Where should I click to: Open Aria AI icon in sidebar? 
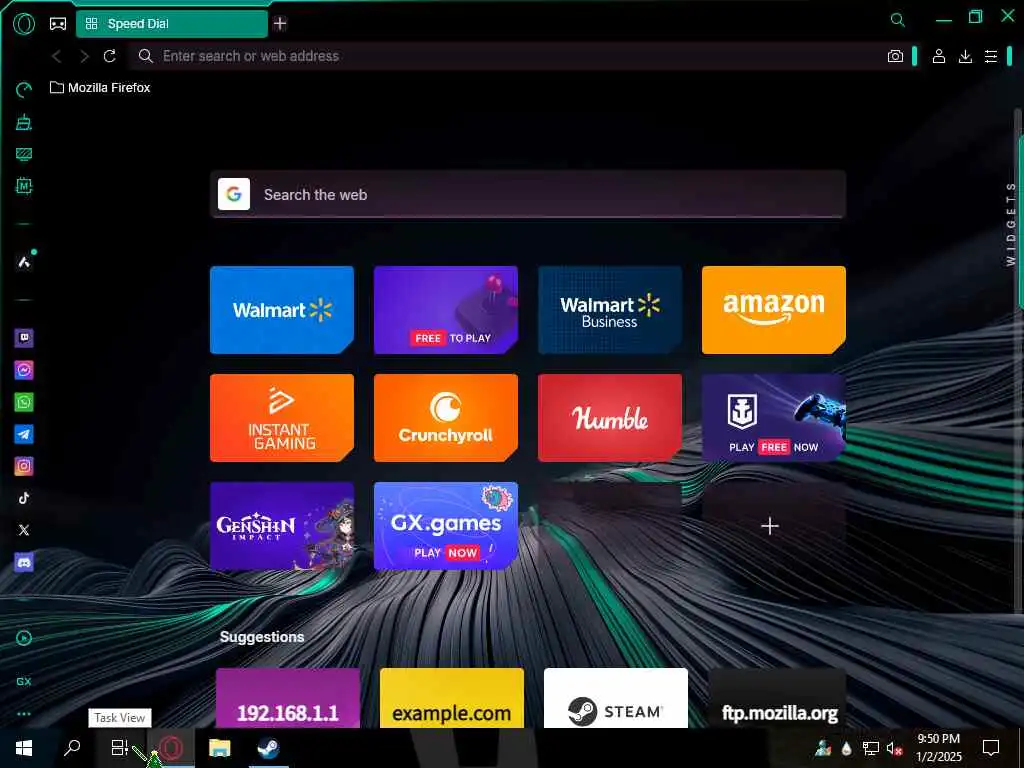[x=24, y=262]
